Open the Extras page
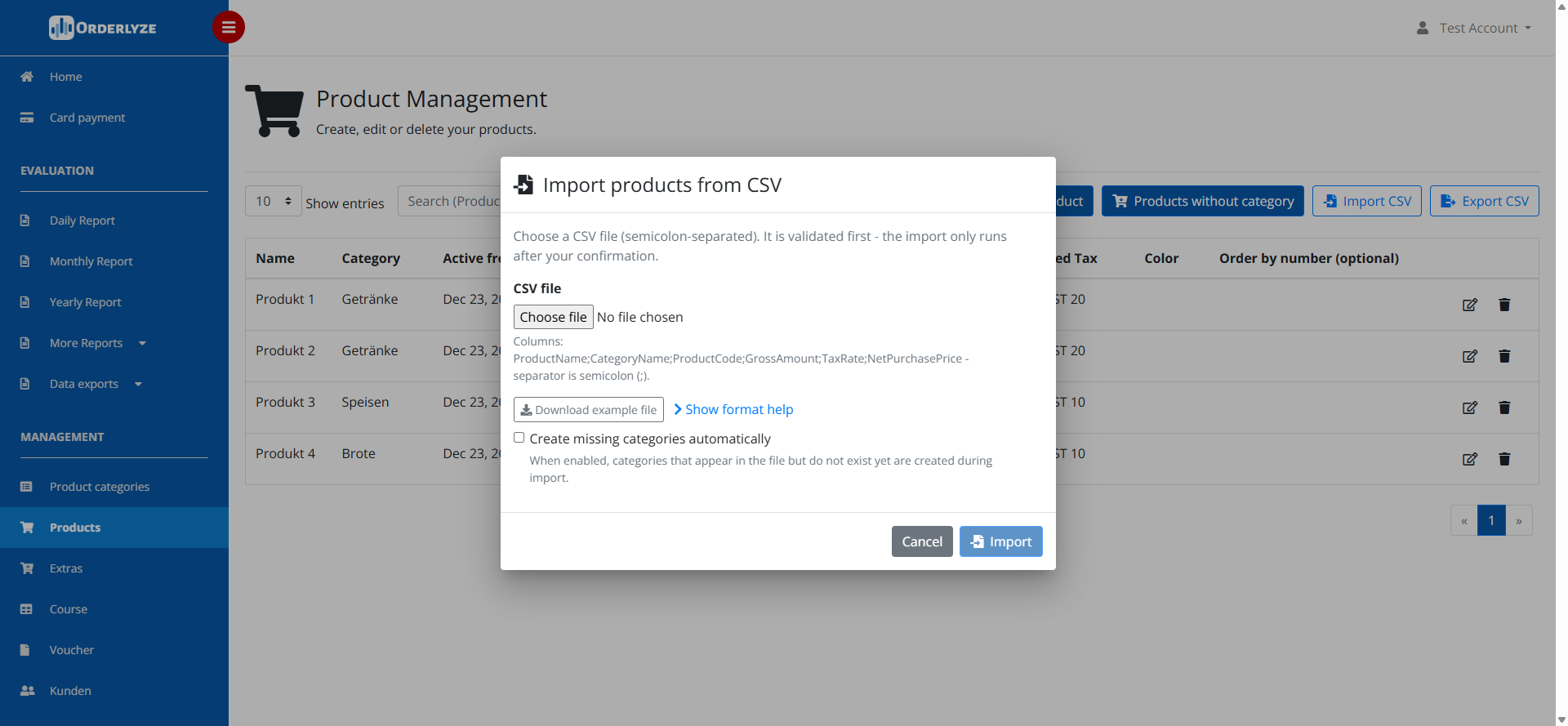 (66, 568)
